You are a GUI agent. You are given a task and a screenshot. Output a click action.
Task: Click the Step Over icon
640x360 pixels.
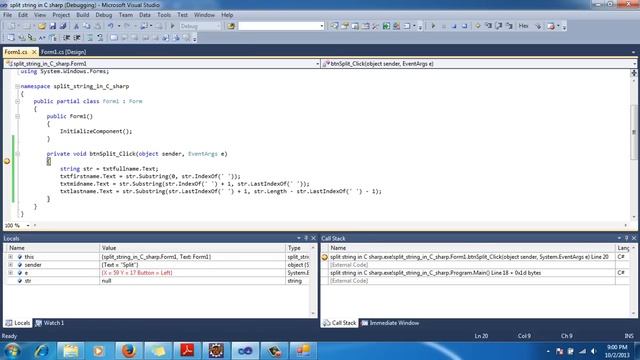(x=499, y=26)
